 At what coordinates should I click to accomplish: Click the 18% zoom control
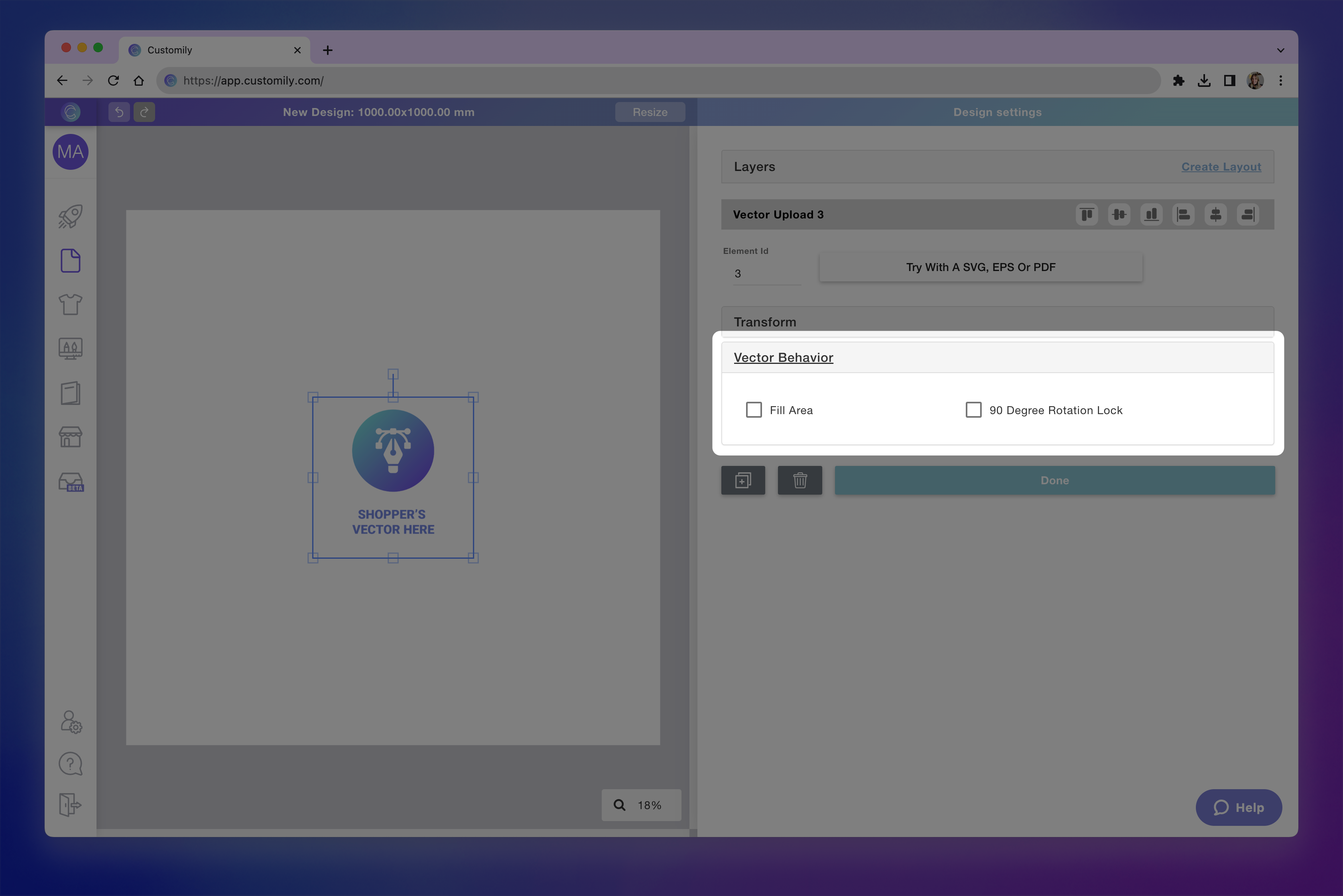[x=641, y=805]
